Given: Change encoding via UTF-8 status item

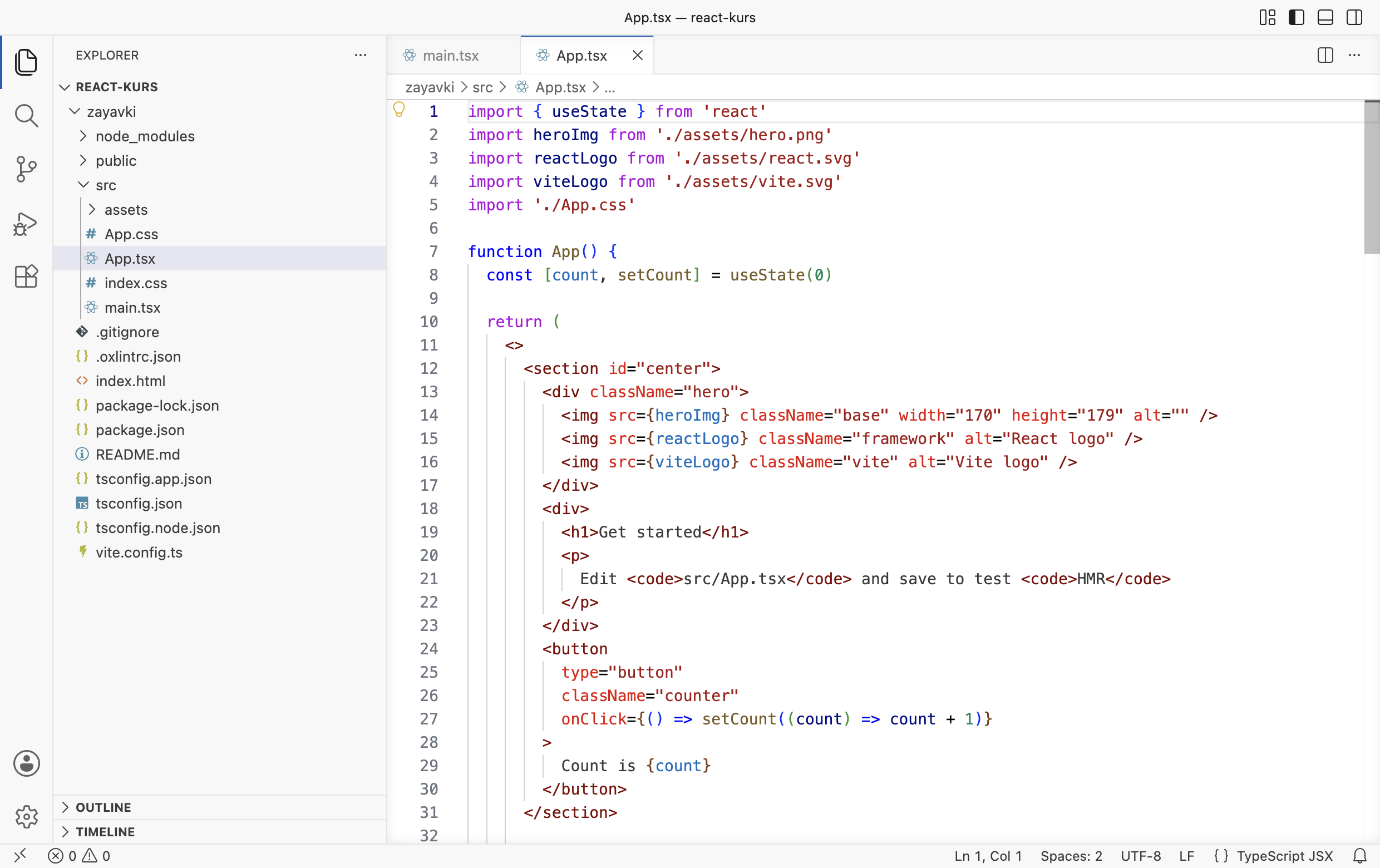Looking at the screenshot, I should 1141,855.
